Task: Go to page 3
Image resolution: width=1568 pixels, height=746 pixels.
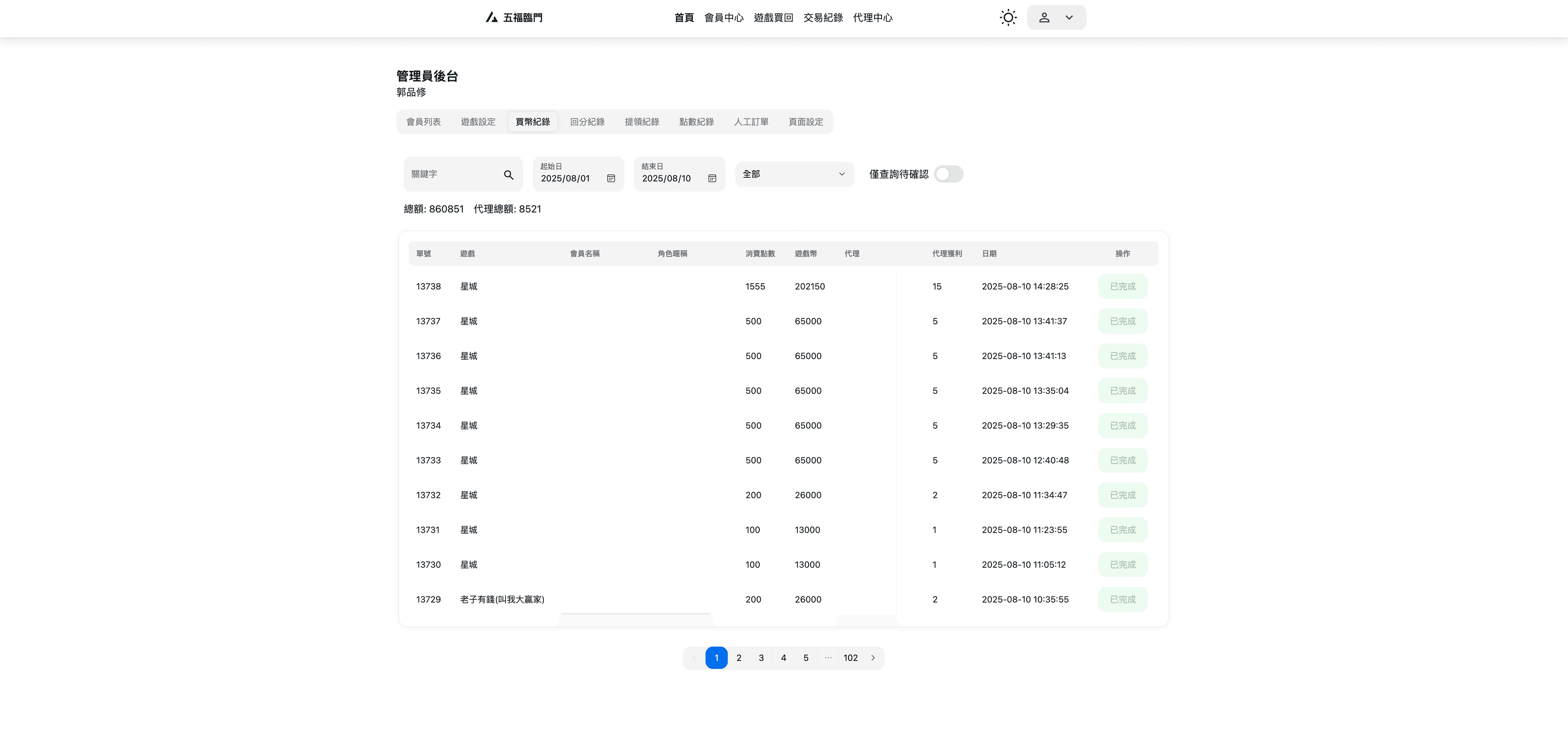Action: click(x=761, y=658)
